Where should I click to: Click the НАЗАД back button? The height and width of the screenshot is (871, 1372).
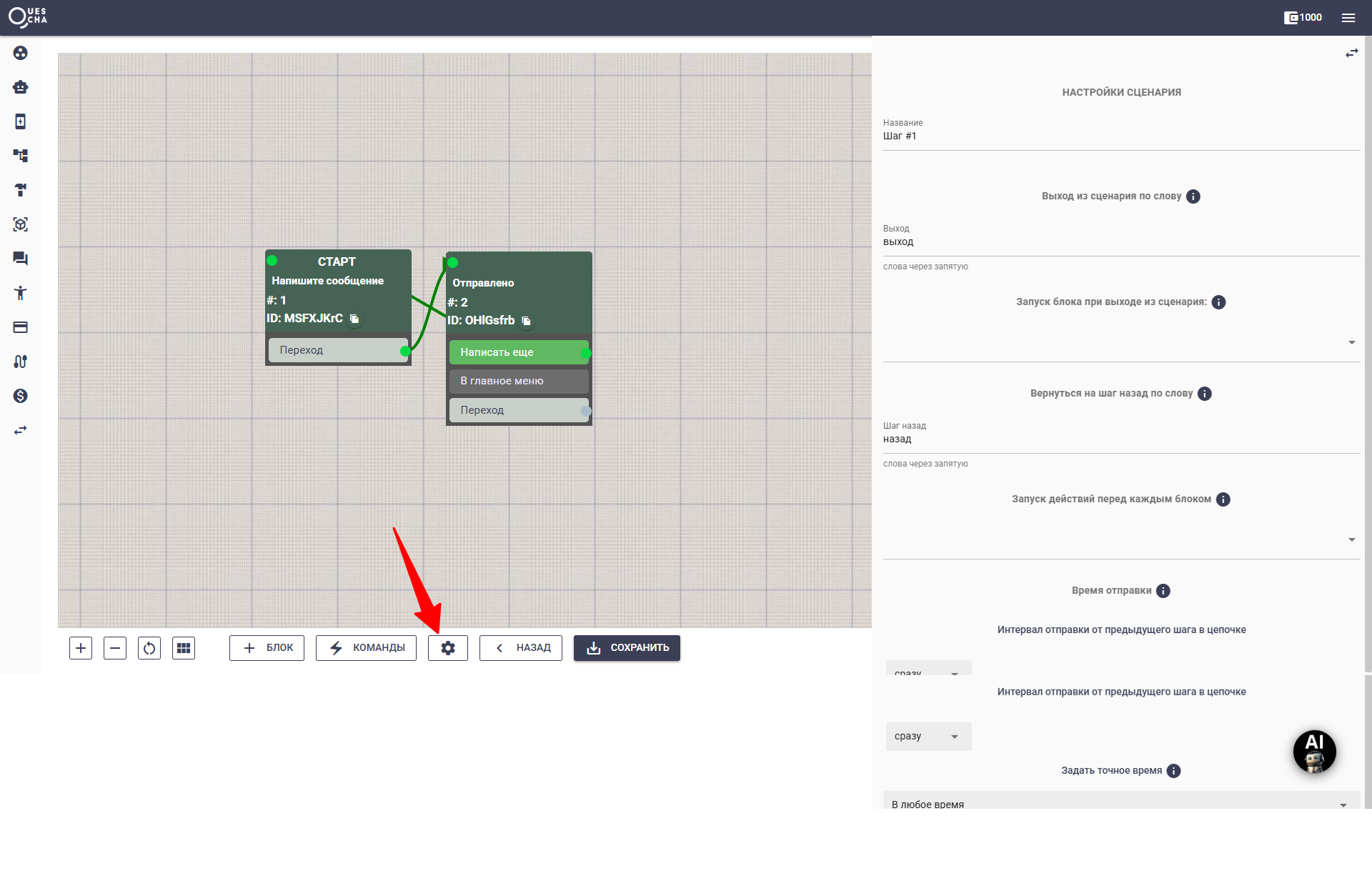pyautogui.click(x=521, y=648)
